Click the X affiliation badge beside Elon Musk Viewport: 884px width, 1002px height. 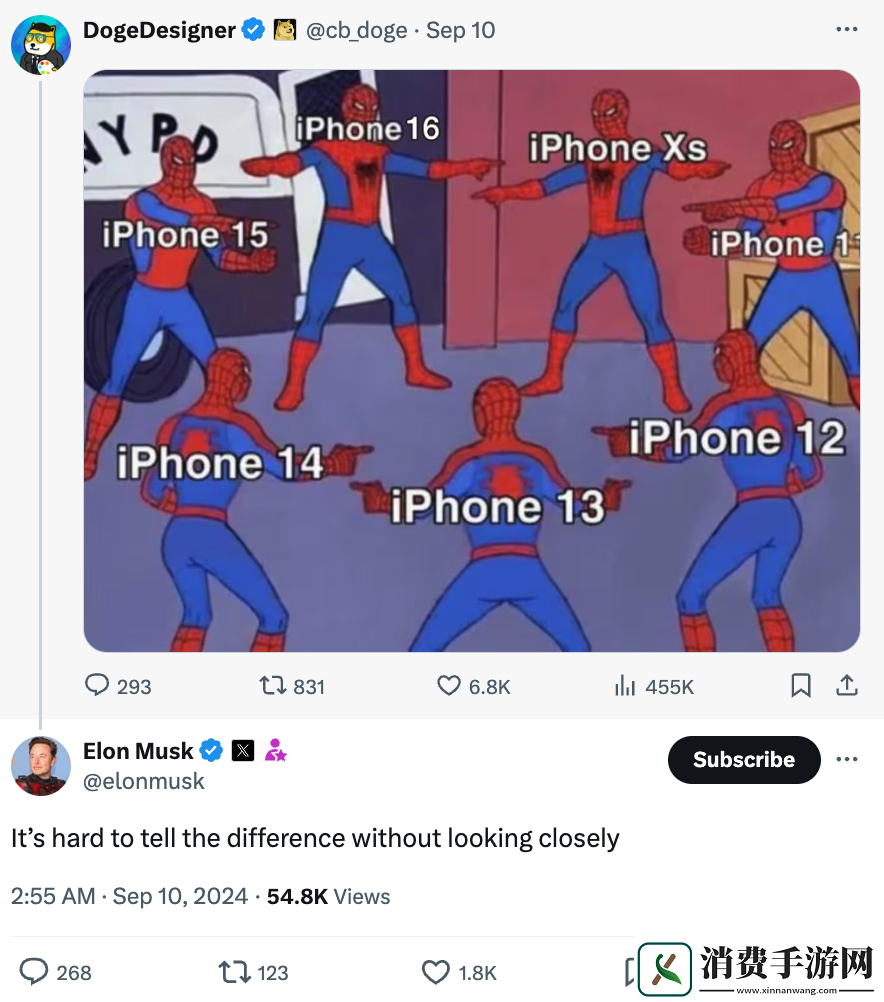(x=243, y=750)
